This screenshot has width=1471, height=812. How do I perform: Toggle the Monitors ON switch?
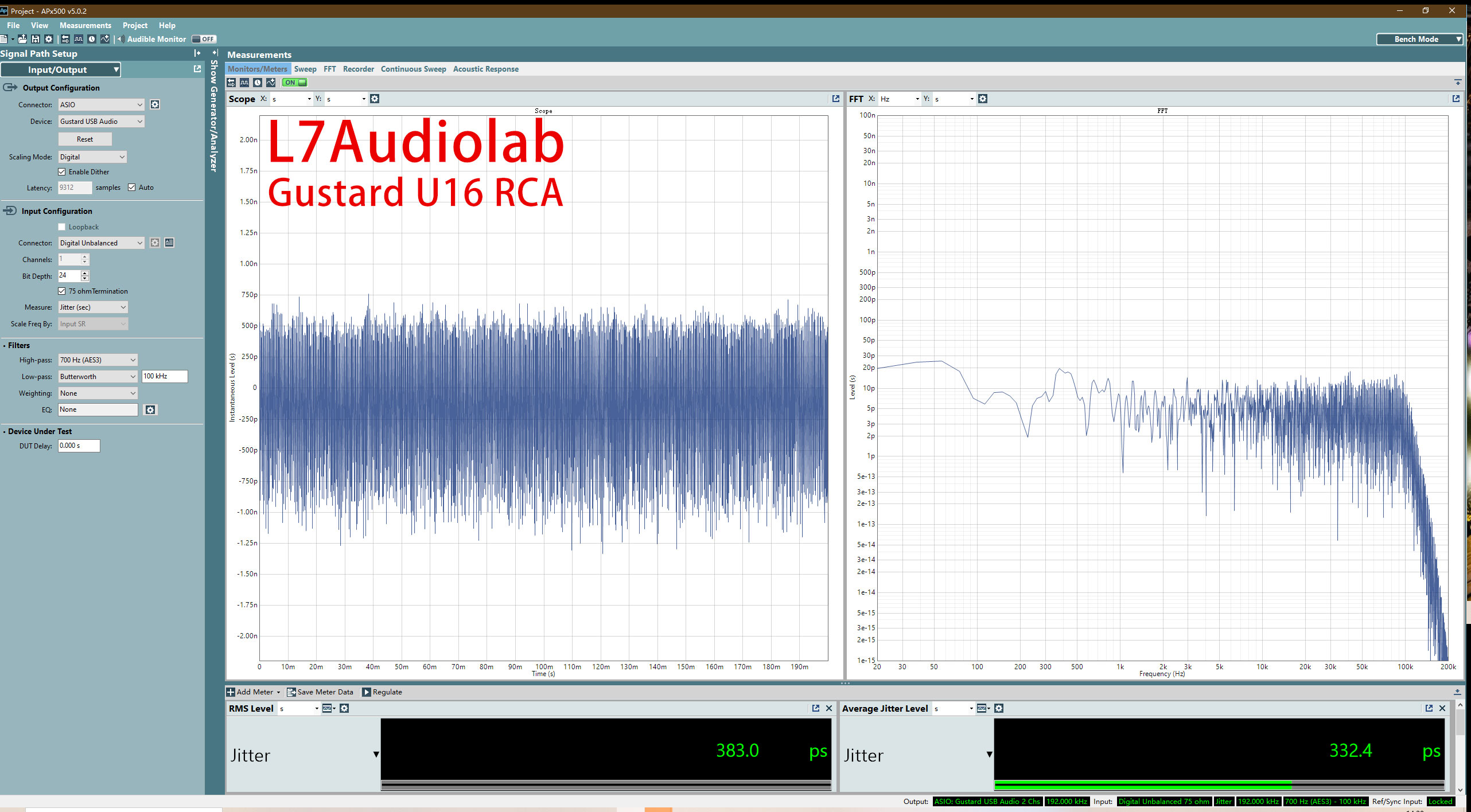[295, 83]
